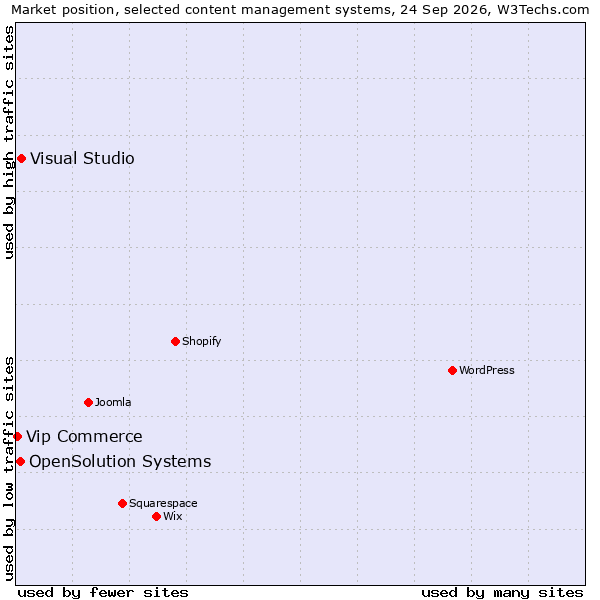Click the Vip Commerce data point marker
The image size is (600, 600).
[x=17, y=436]
